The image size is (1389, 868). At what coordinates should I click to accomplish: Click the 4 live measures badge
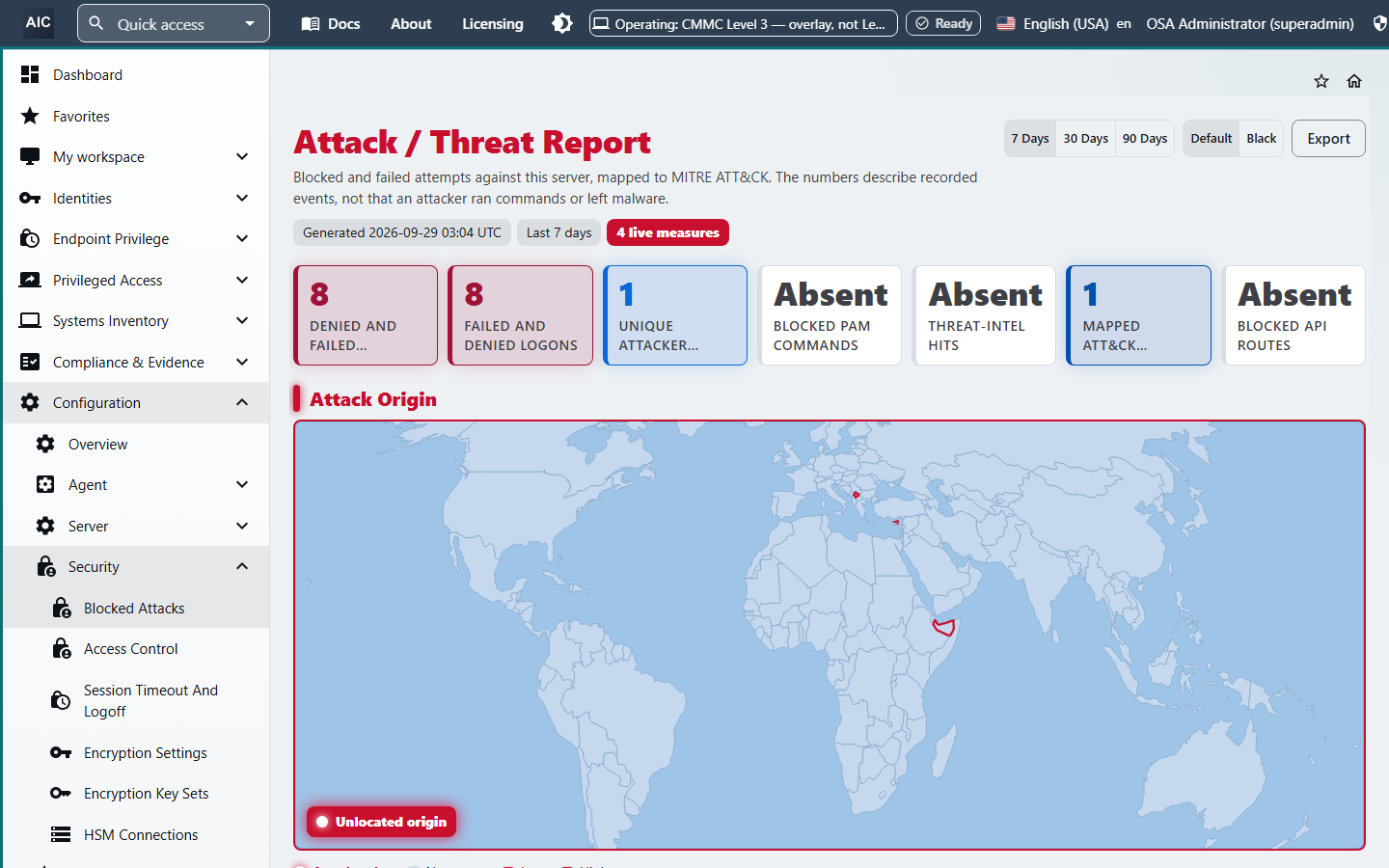pyautogui.click(x=667, y=232)
